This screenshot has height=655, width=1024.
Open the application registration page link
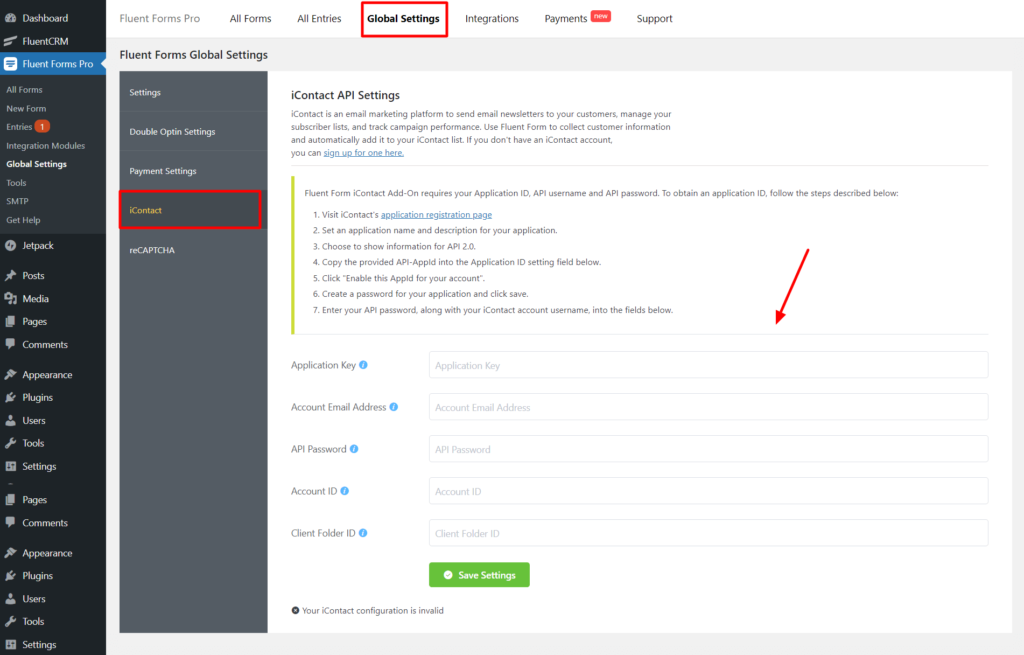(x=436, y=214)
